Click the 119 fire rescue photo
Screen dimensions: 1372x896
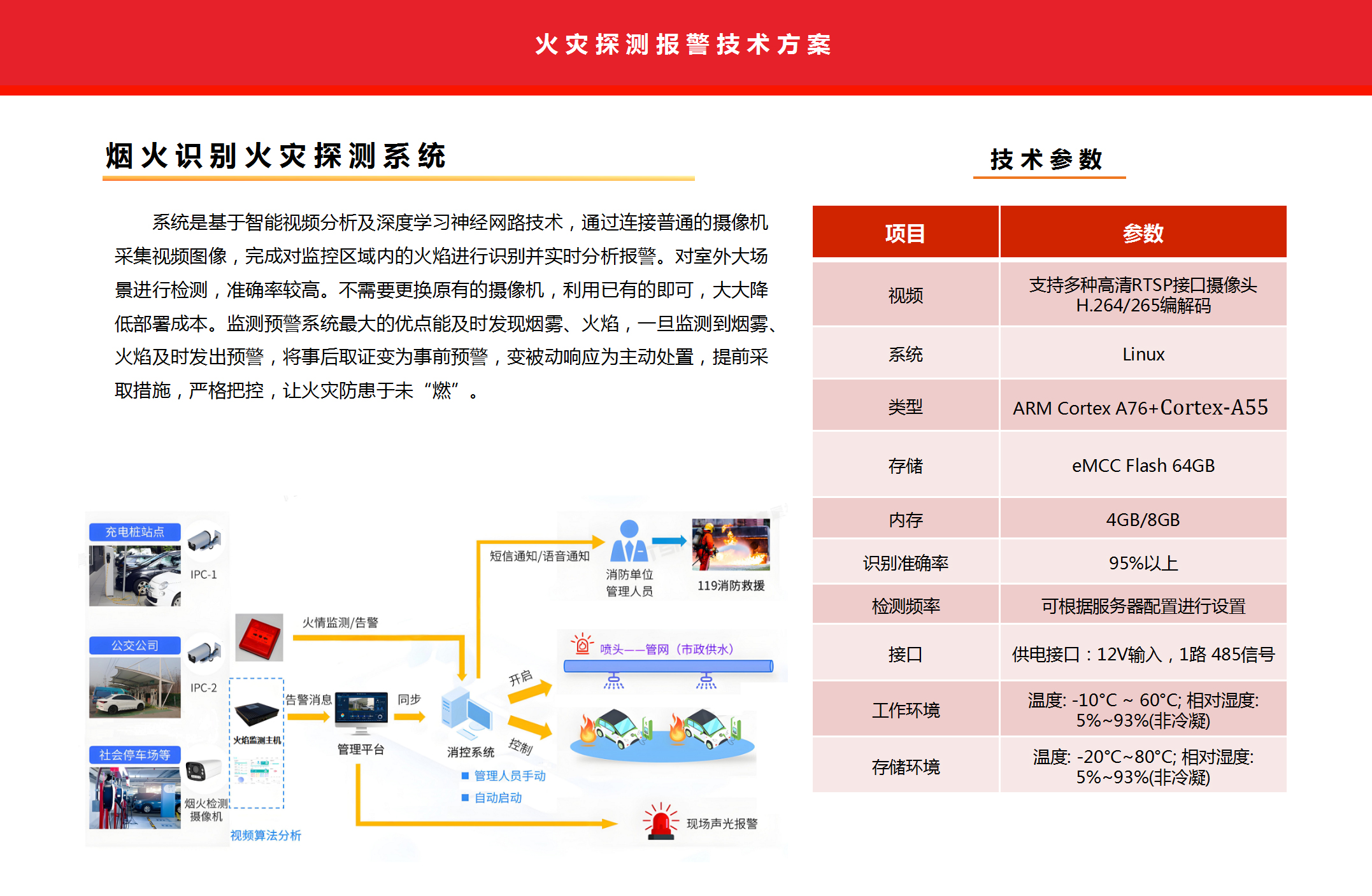point(731,544)
